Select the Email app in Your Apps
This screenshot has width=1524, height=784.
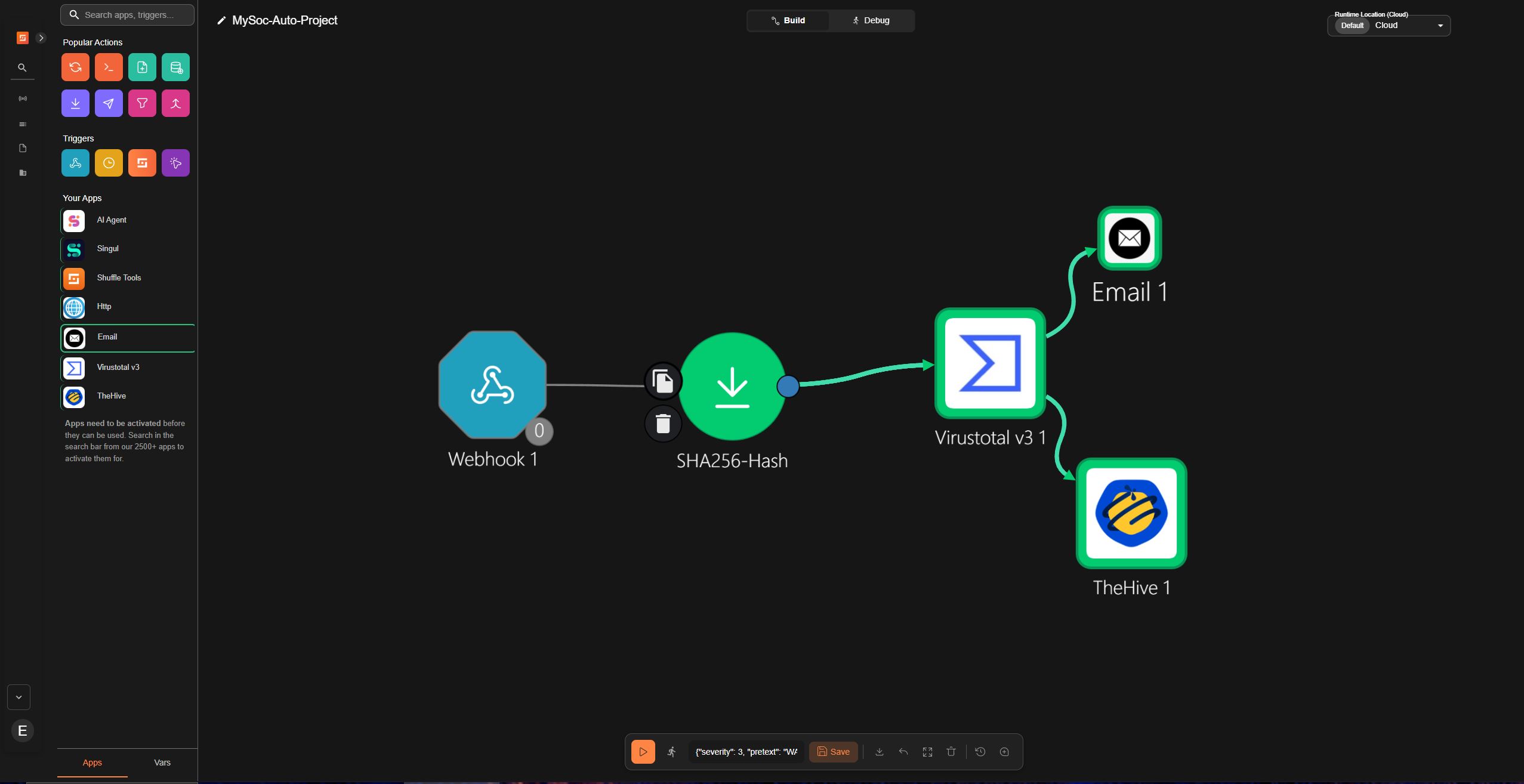tap(128, 338)
